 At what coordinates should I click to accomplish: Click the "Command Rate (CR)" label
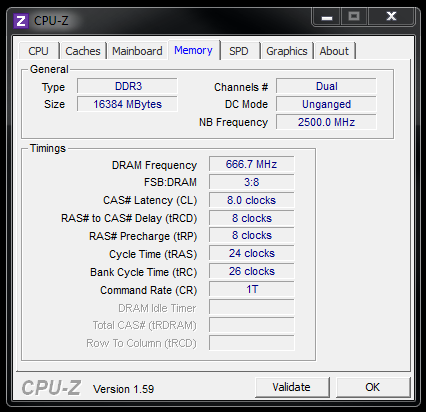coord(149,290)
